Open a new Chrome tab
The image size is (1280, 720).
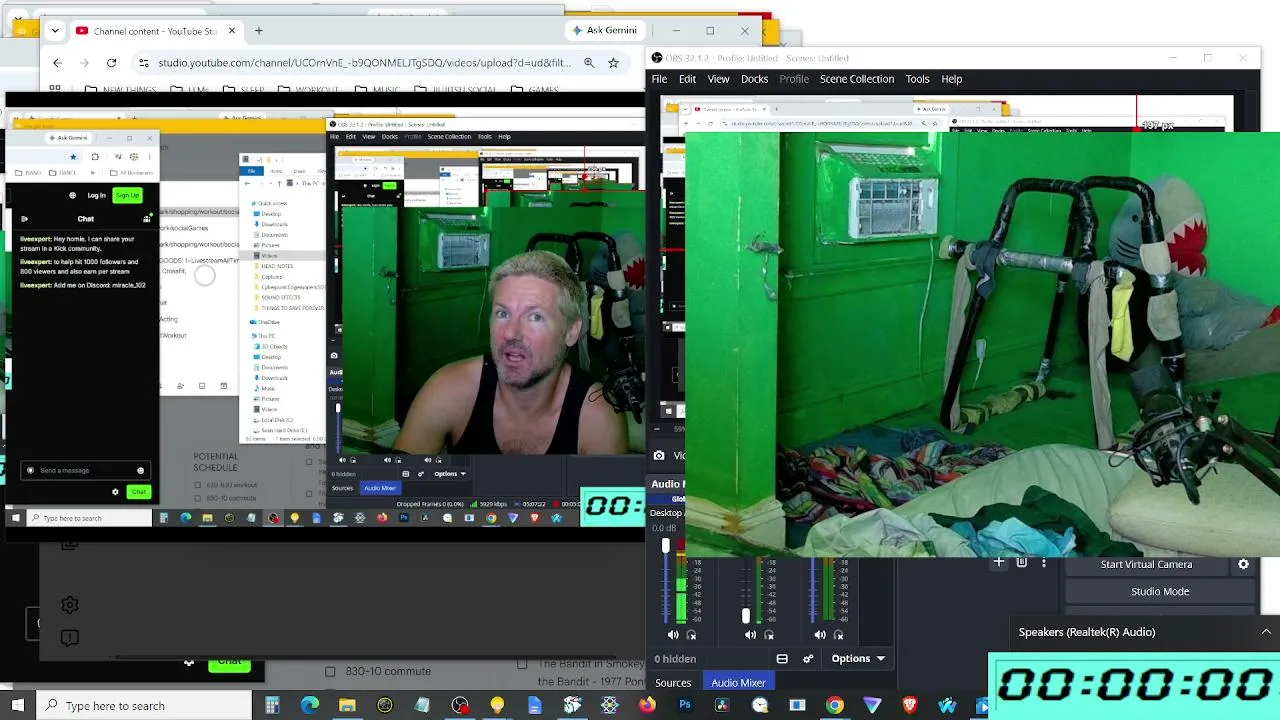point(258,31)
